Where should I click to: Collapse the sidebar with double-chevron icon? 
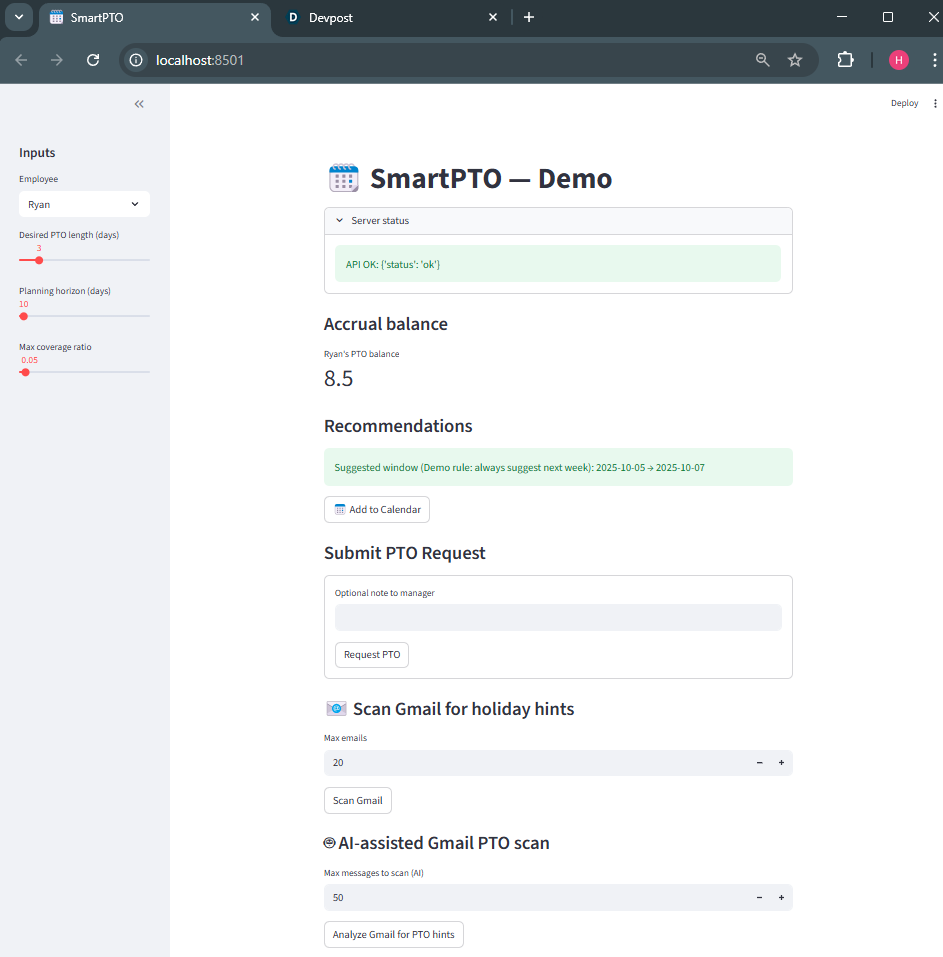point(139,104)
